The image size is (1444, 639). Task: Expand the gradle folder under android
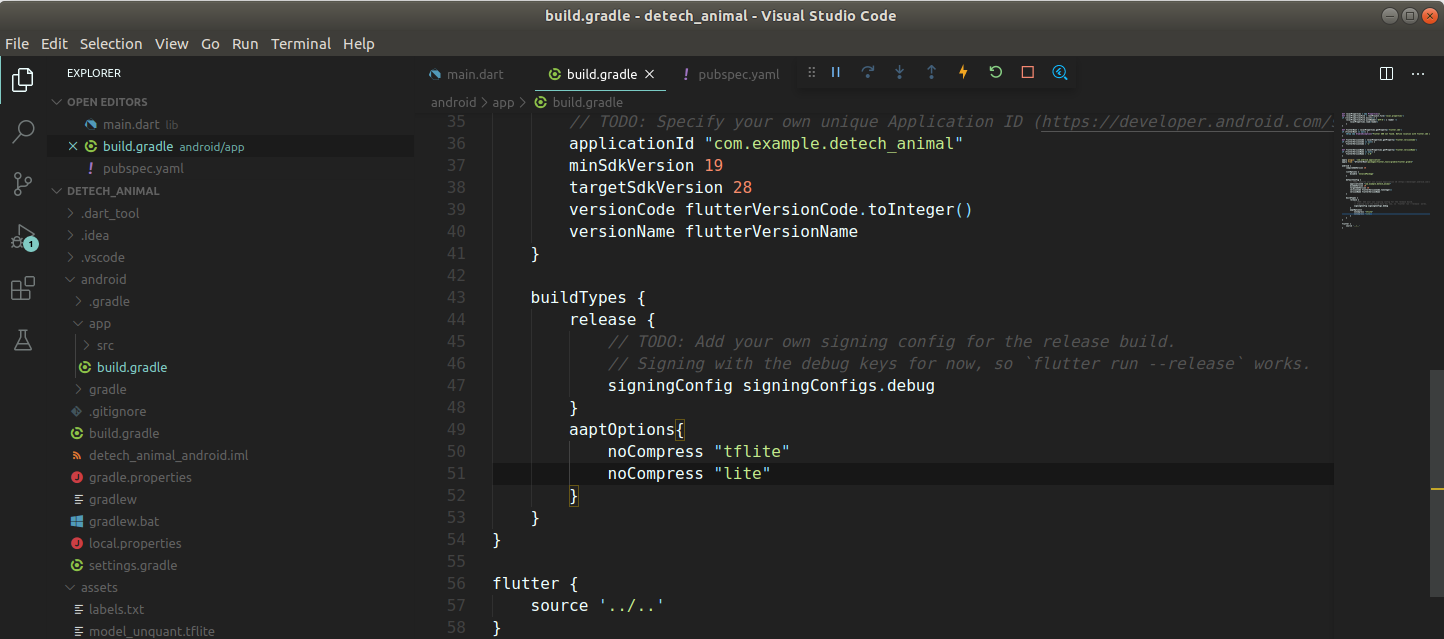pos(108,389)
